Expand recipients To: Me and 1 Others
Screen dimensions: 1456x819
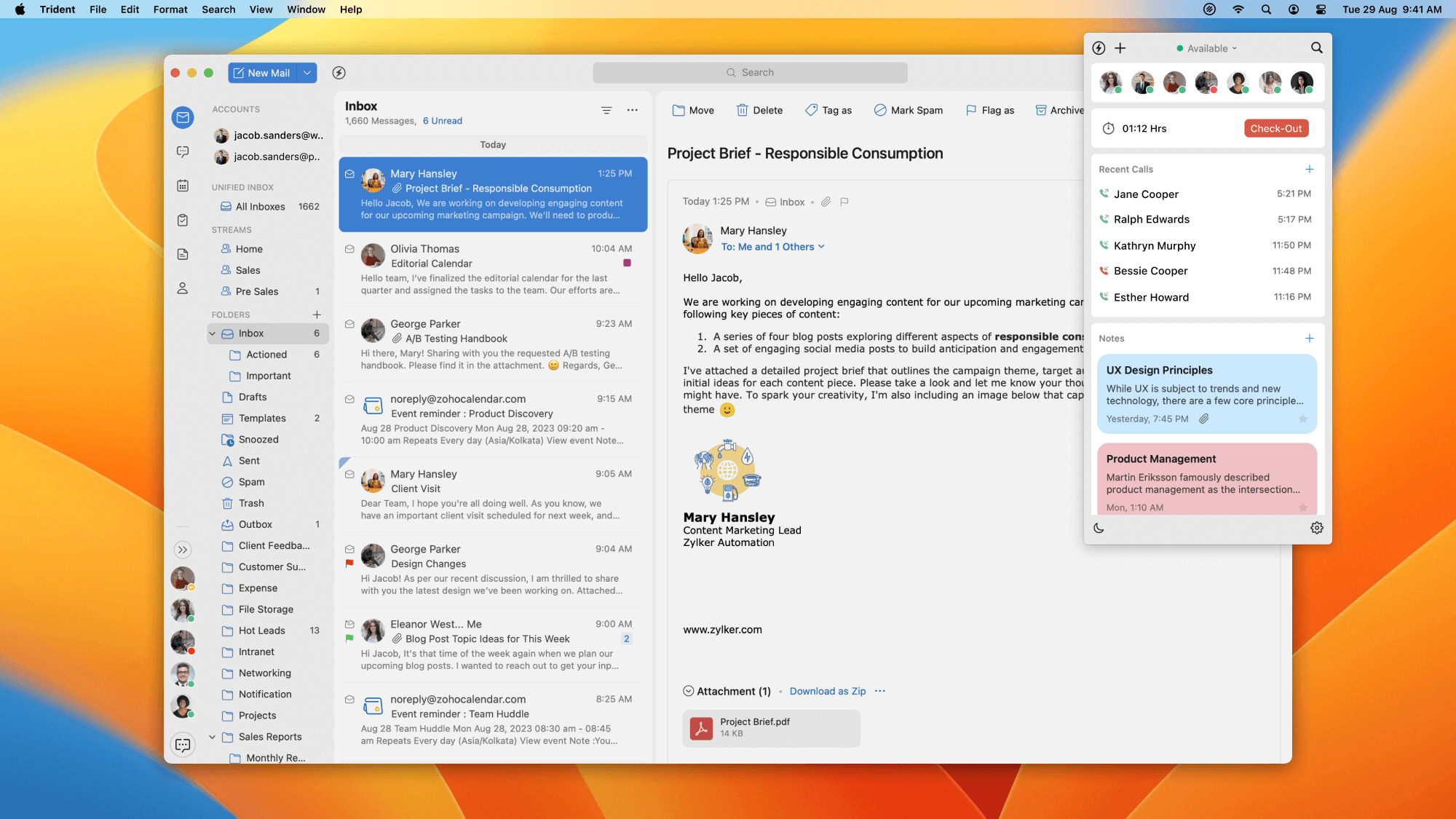click(x=772, y=247)
